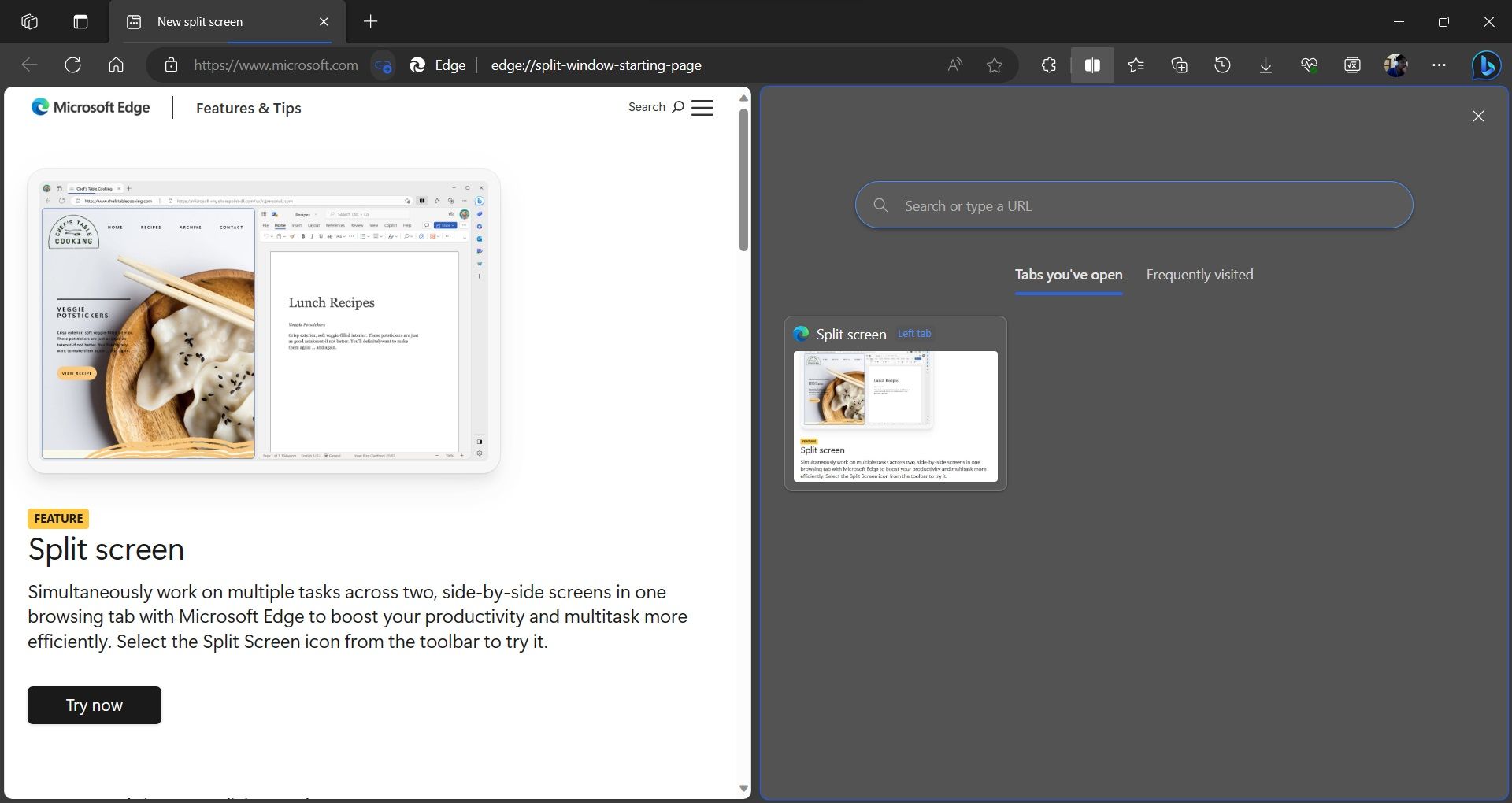
Task: Open the Downloads list
Action: 1265,65
